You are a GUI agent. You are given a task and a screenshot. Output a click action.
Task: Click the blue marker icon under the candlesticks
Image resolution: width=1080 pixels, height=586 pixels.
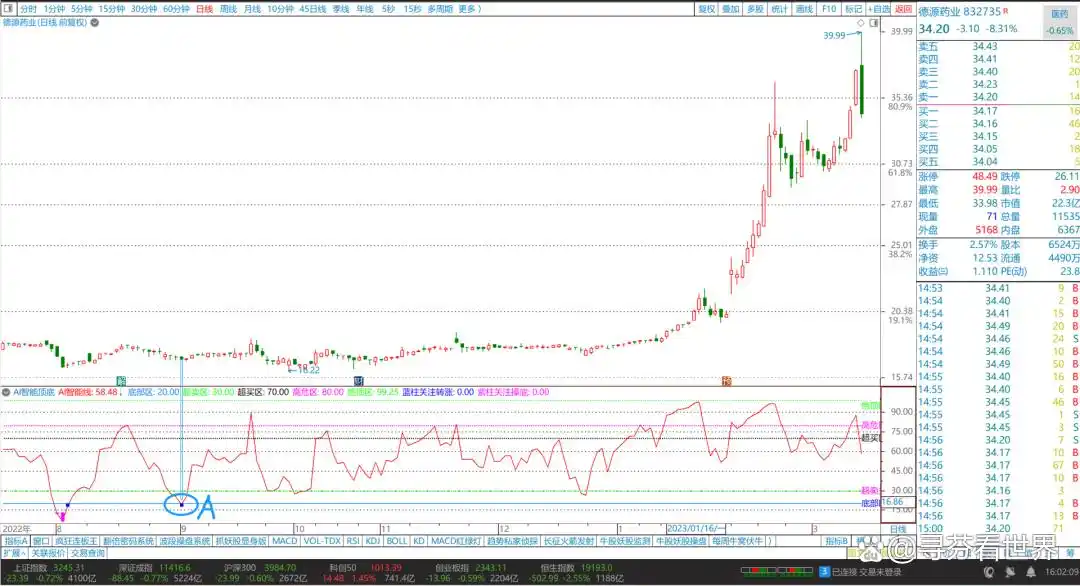pos(358,380)
